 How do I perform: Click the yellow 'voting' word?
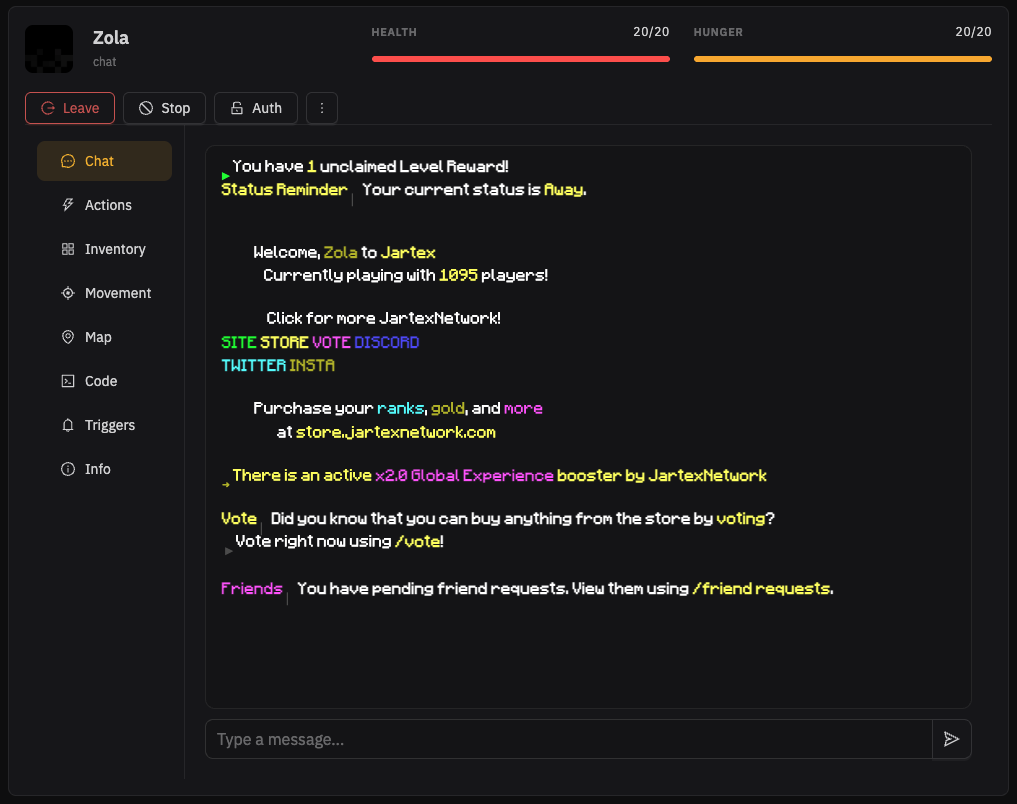click(x=741, y=519)
